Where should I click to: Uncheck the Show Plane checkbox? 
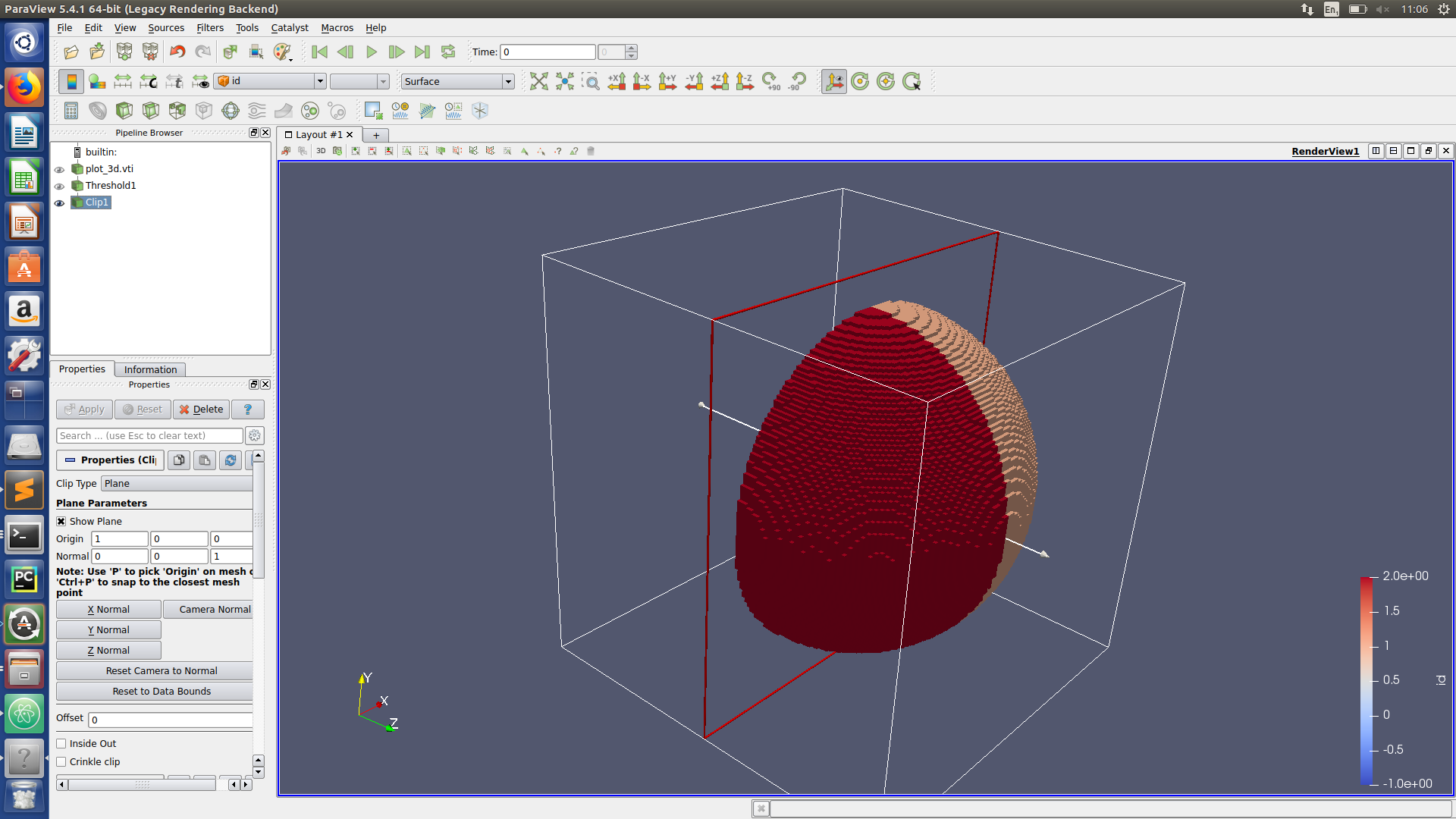pos(61,522)
